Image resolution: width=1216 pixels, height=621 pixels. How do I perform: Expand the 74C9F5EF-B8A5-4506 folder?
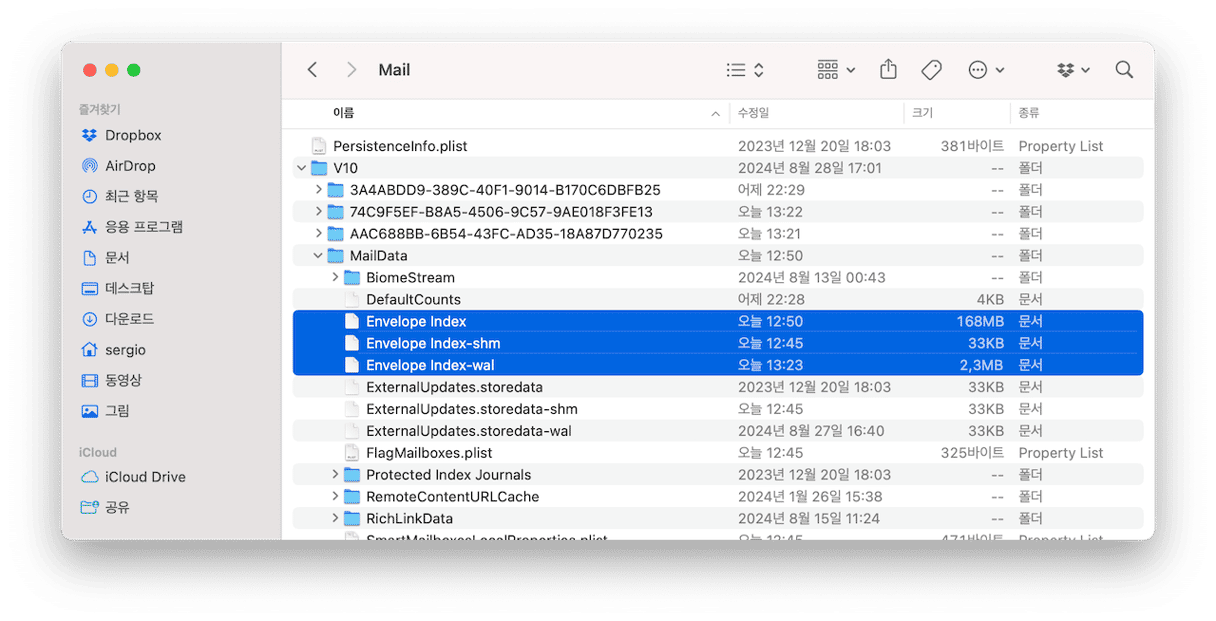click(x=318, y=212)
